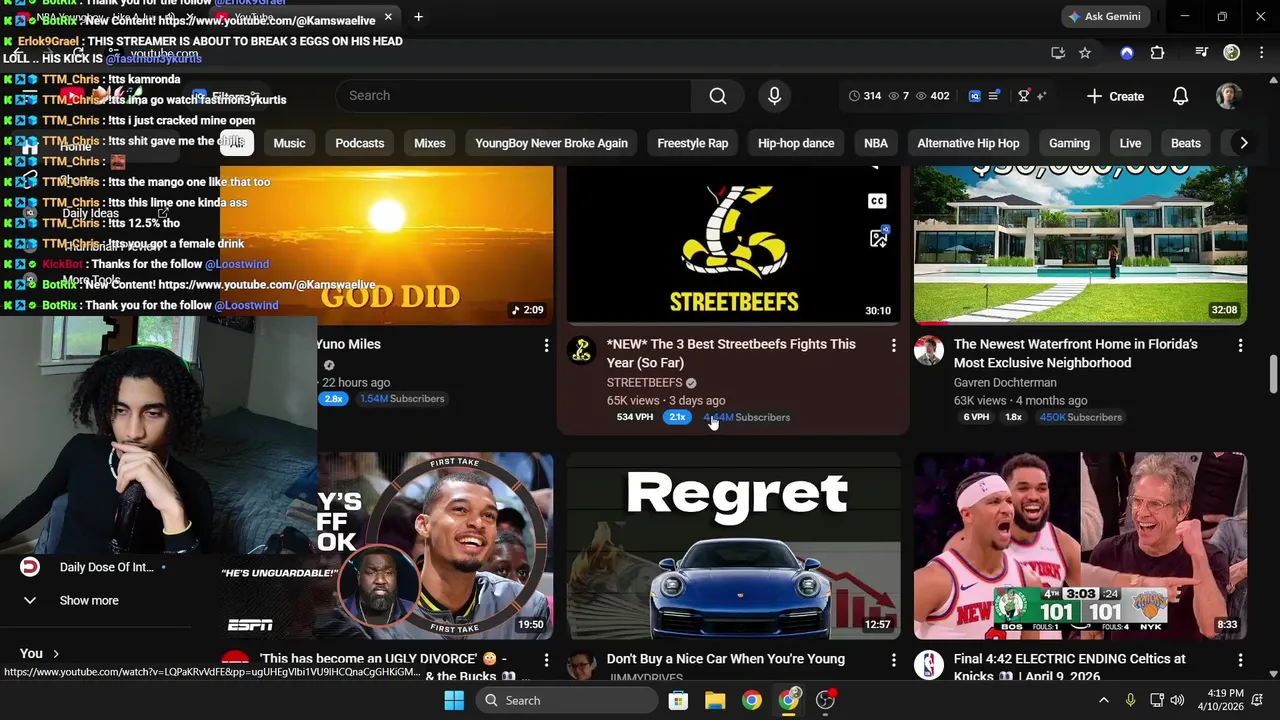Screen dimensions: 1280x720
Task: Click CC icon on Streetbeefs thumbnail
Action: pos(877,201)
